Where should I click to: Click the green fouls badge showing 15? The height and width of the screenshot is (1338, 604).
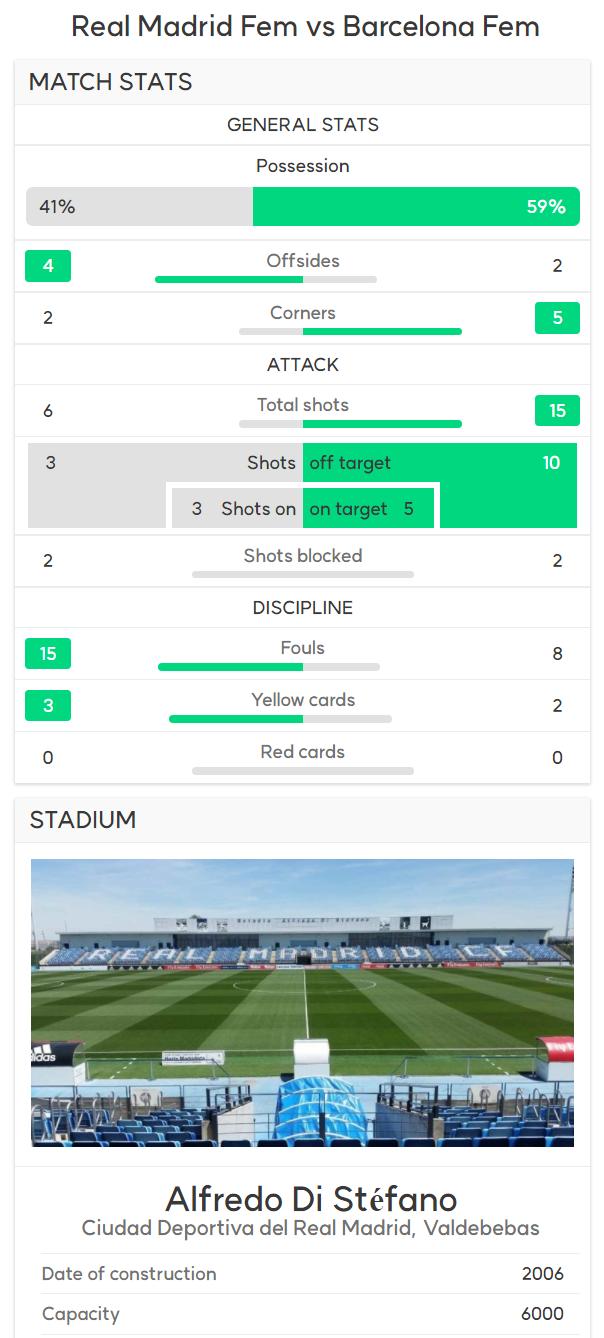[48, 654]
